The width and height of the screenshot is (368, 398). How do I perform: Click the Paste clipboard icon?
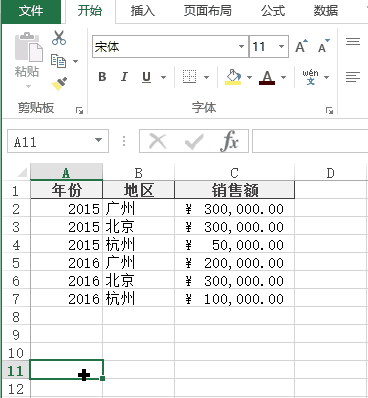(29, 47)
